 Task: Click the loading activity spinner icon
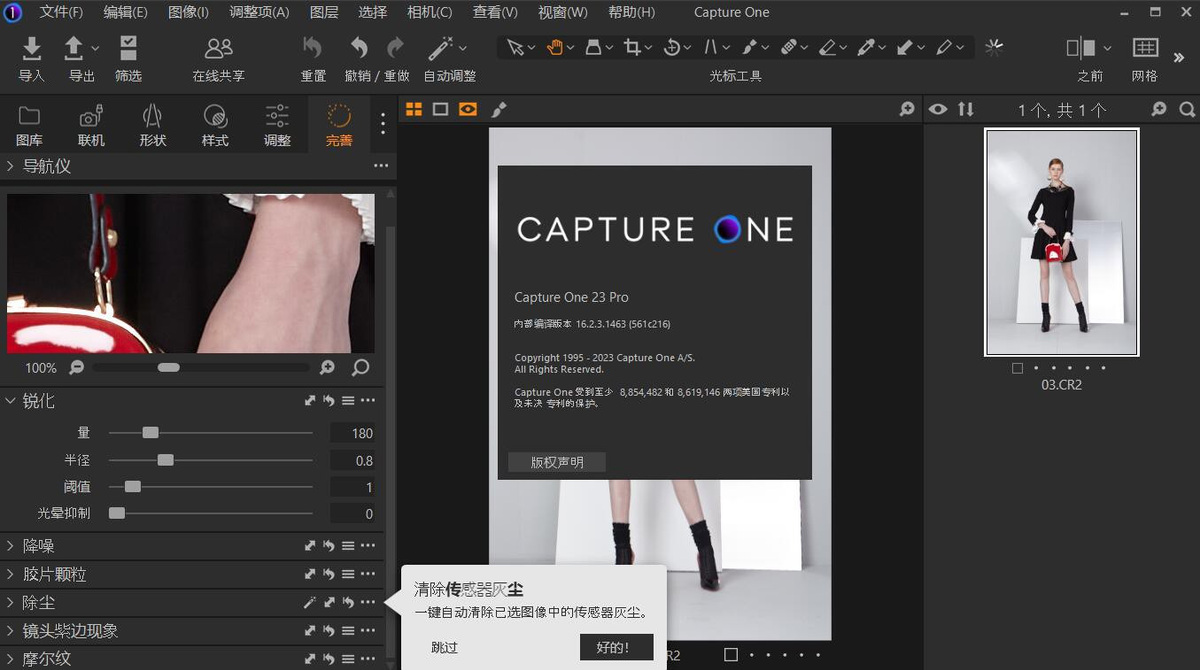click(x=994, y=47)
